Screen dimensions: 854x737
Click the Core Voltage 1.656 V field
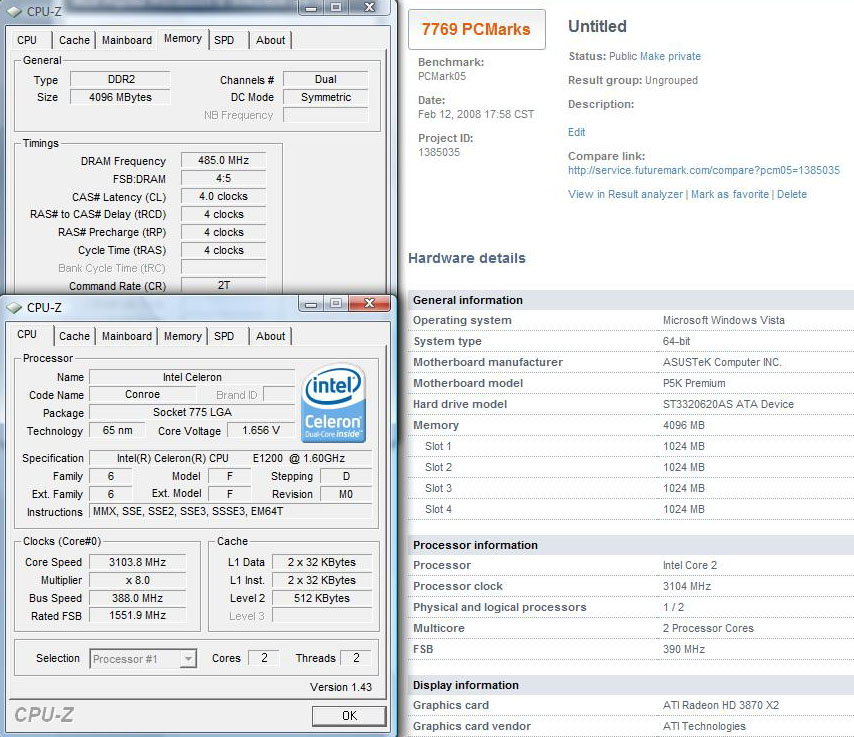click(261, 430)
